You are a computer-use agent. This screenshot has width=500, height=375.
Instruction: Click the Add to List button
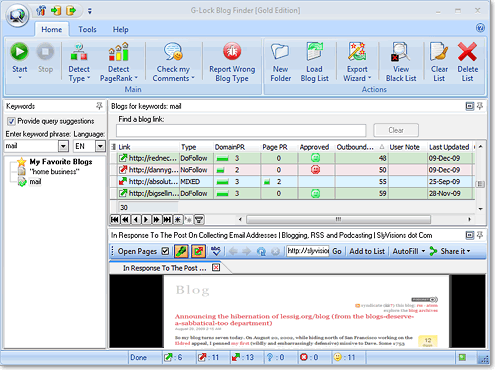pyautogui.click(x=367, y=251)
